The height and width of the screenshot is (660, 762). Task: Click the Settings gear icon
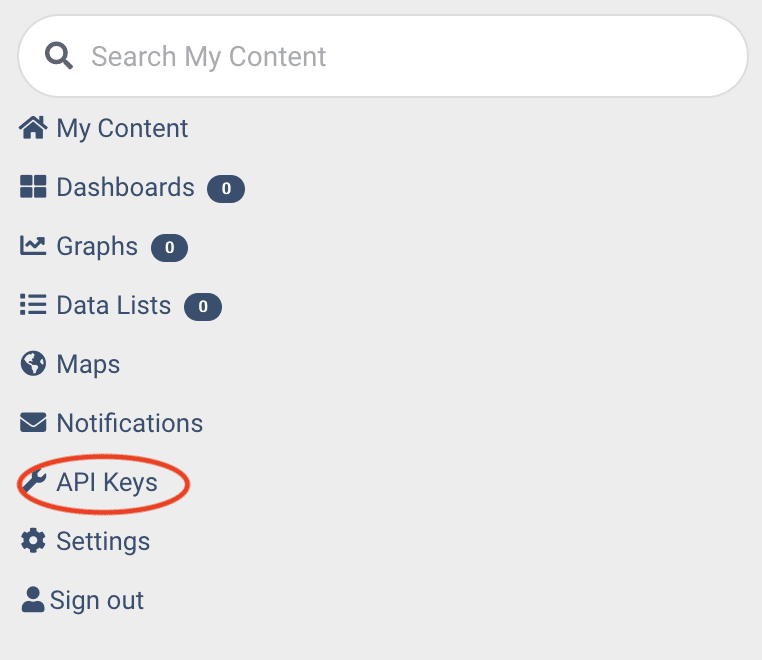coord(33,541)
